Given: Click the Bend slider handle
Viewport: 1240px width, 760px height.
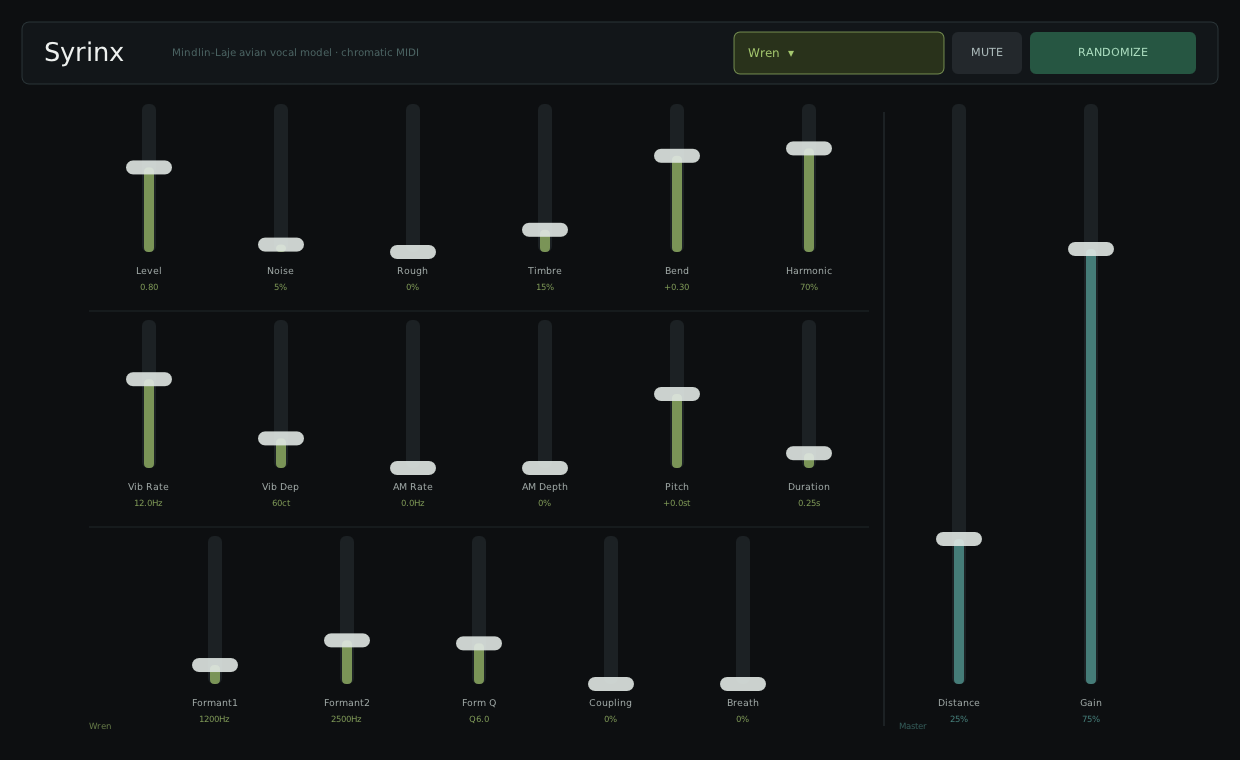Looking at the screenshot, I should point(677,156).
